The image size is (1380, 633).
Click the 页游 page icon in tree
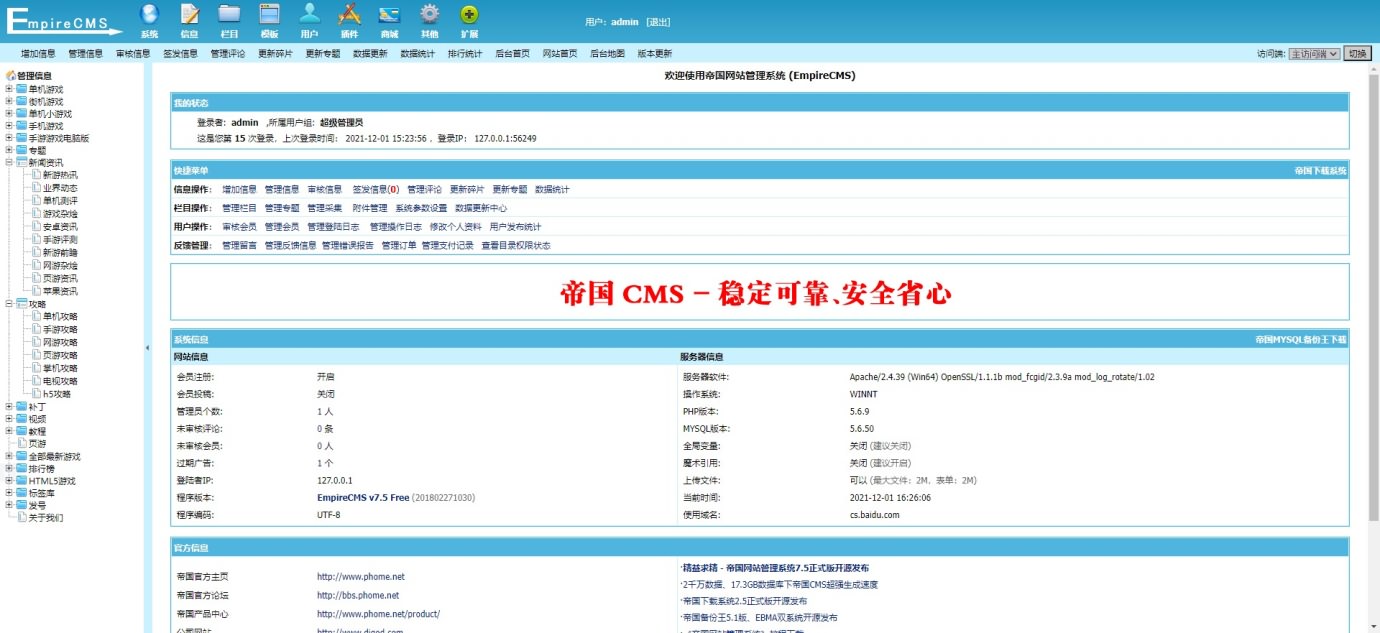point(22,442)
